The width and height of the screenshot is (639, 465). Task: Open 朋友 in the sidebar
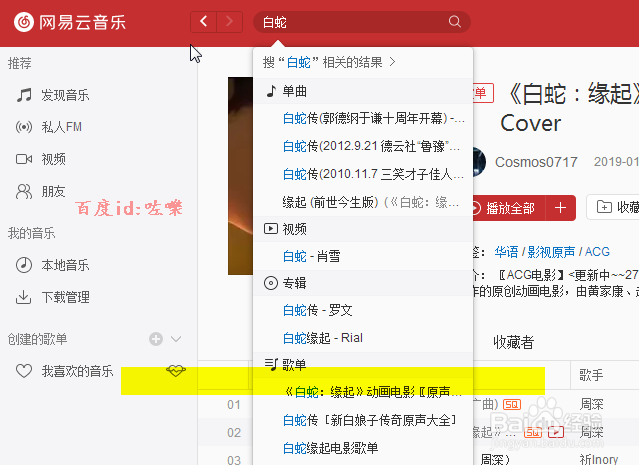53,191
